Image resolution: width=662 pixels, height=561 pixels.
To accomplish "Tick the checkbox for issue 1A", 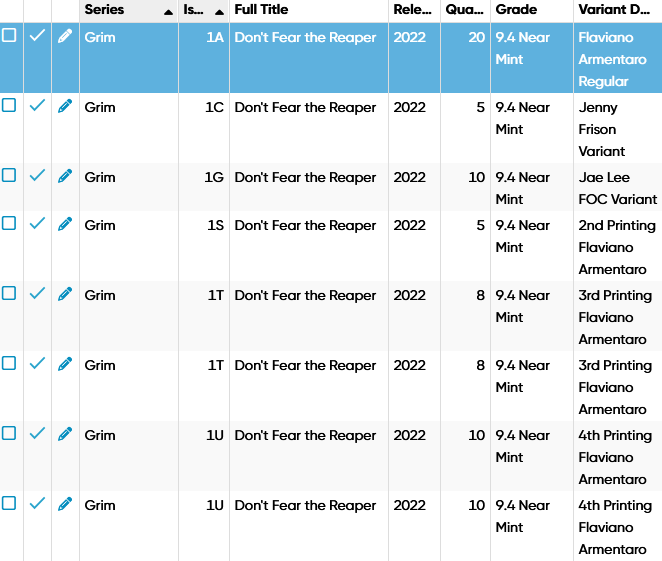I will pos(9,35).
